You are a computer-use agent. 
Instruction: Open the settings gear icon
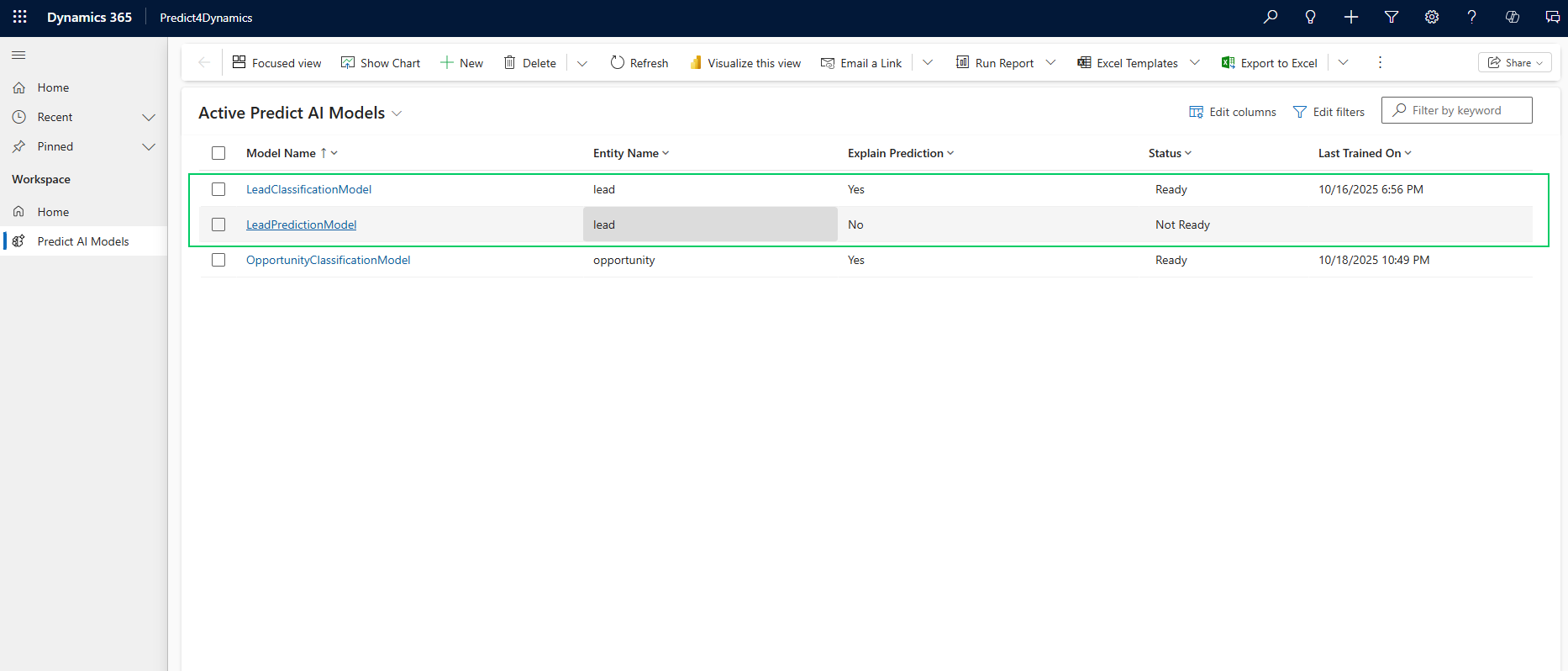pyautogui.click(x=1432, y=17)
